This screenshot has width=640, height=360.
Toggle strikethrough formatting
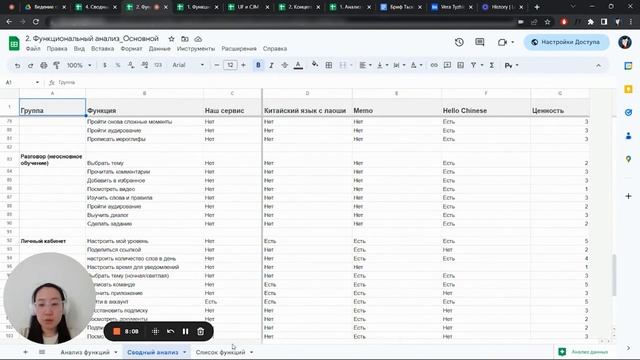click(x=284, y=65)
